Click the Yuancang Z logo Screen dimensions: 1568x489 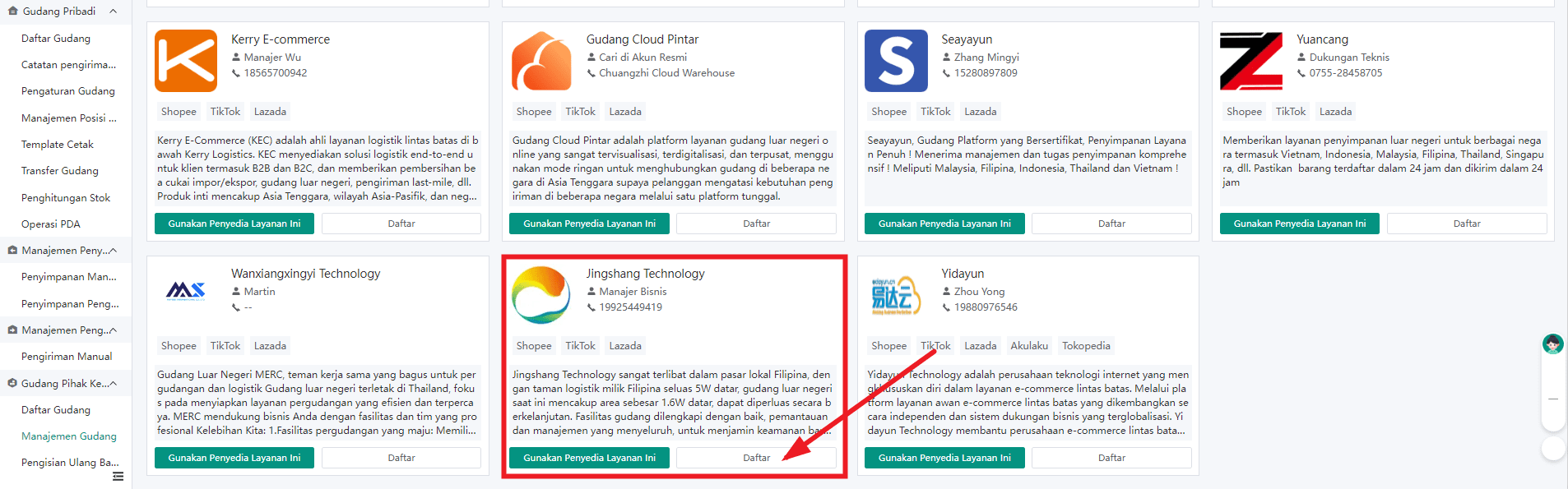point(1251,61)
